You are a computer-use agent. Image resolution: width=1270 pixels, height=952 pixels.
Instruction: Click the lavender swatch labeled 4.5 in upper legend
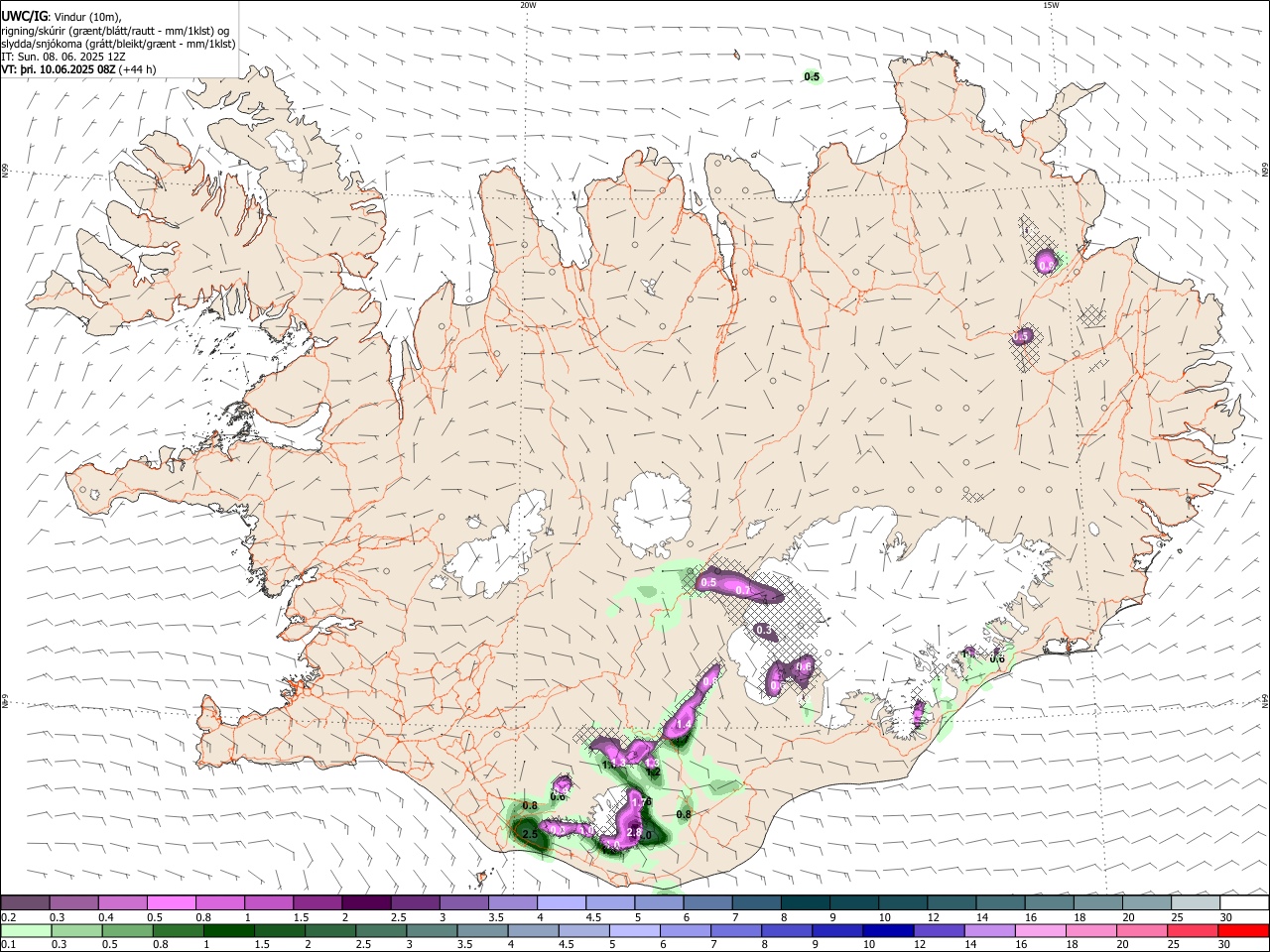tap(609, 902)
